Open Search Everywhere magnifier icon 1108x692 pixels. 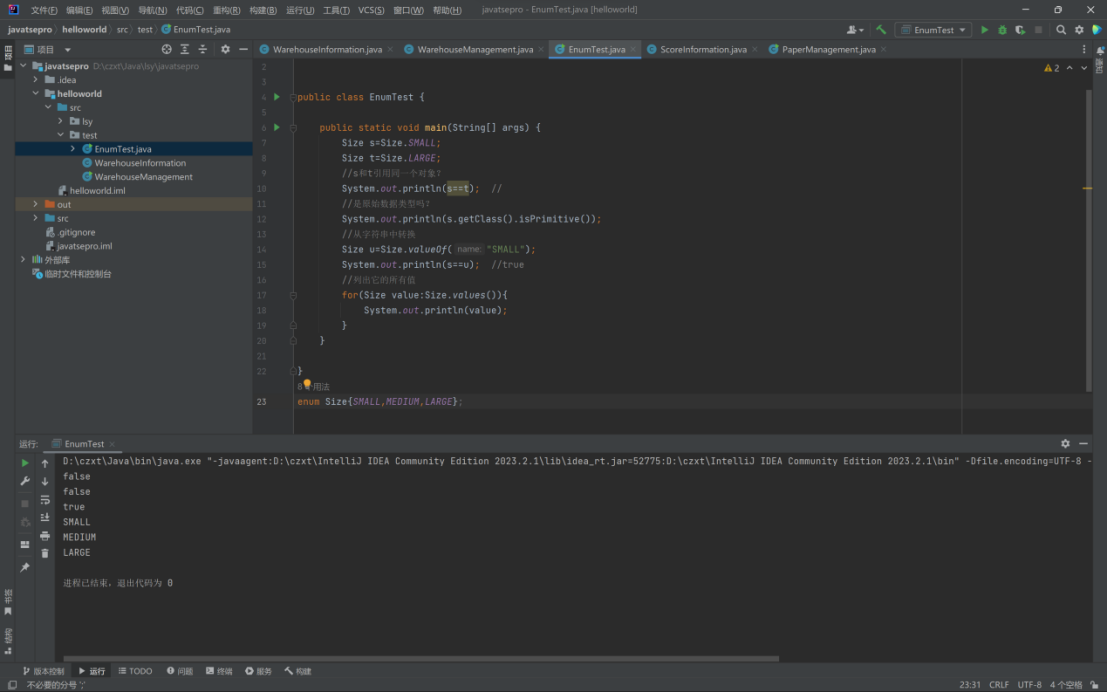point(1061,30)
